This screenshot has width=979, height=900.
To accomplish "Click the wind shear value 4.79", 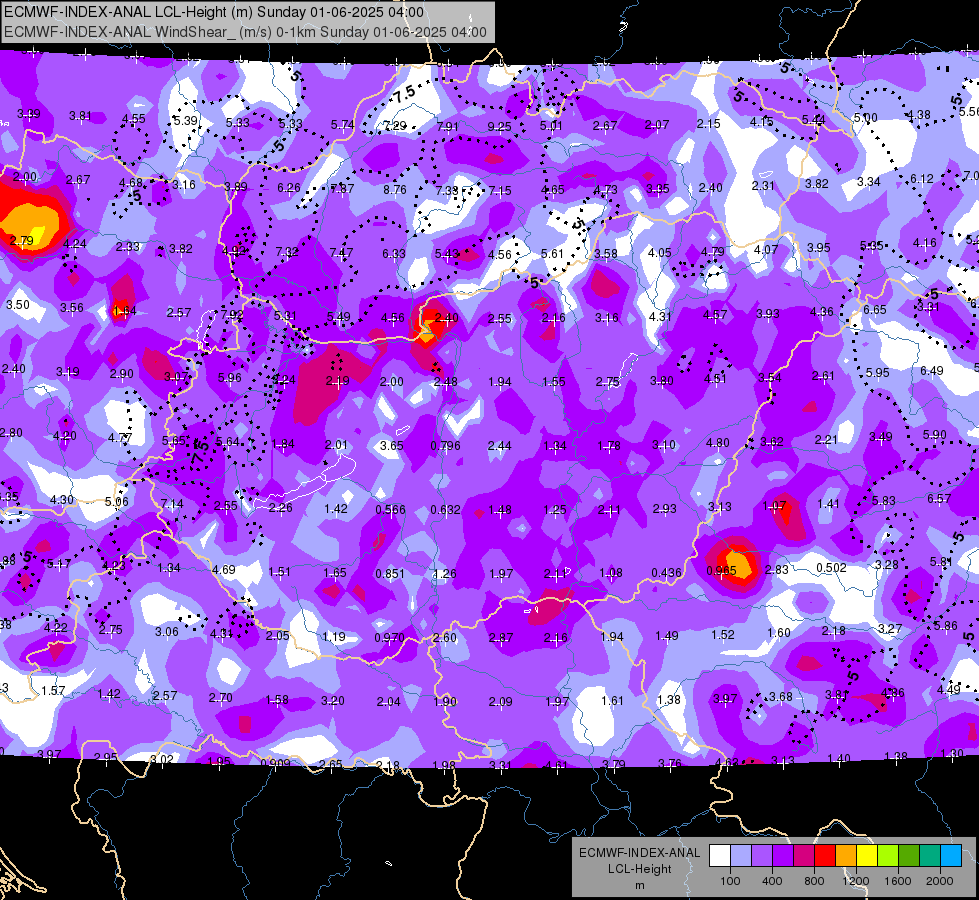I will [712, 252].
